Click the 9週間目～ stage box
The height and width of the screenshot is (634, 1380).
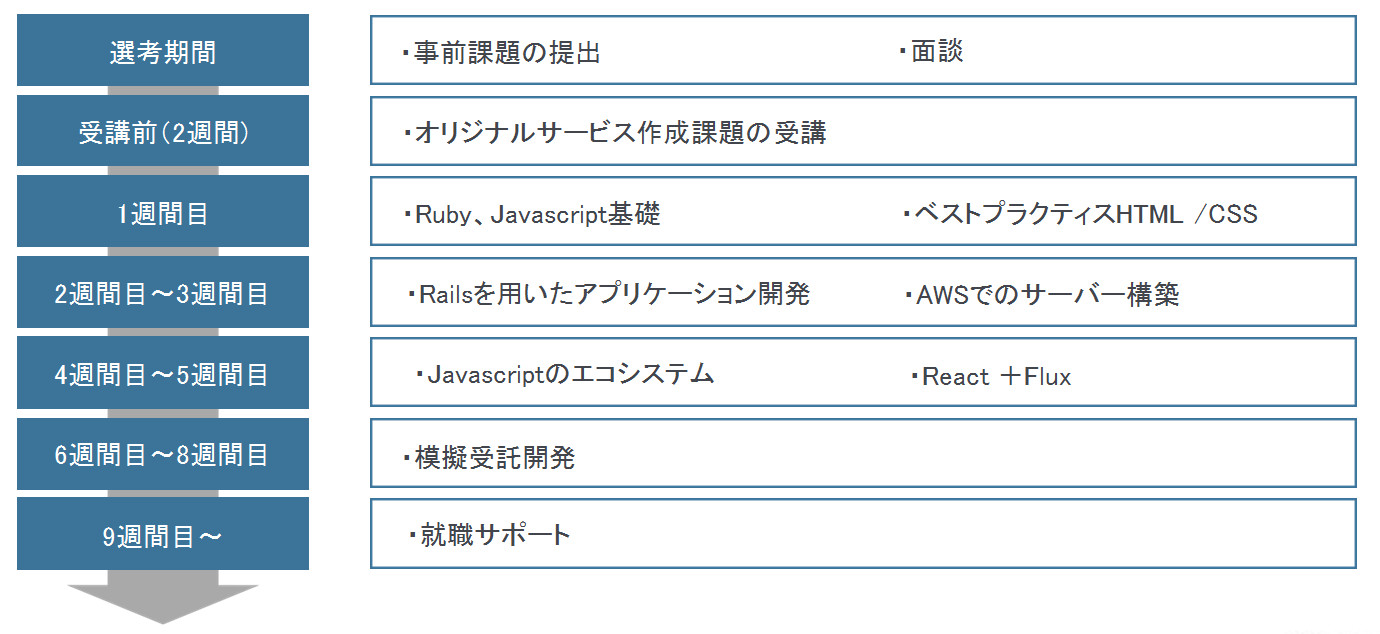pyautogui.click(x=163, y=535)
